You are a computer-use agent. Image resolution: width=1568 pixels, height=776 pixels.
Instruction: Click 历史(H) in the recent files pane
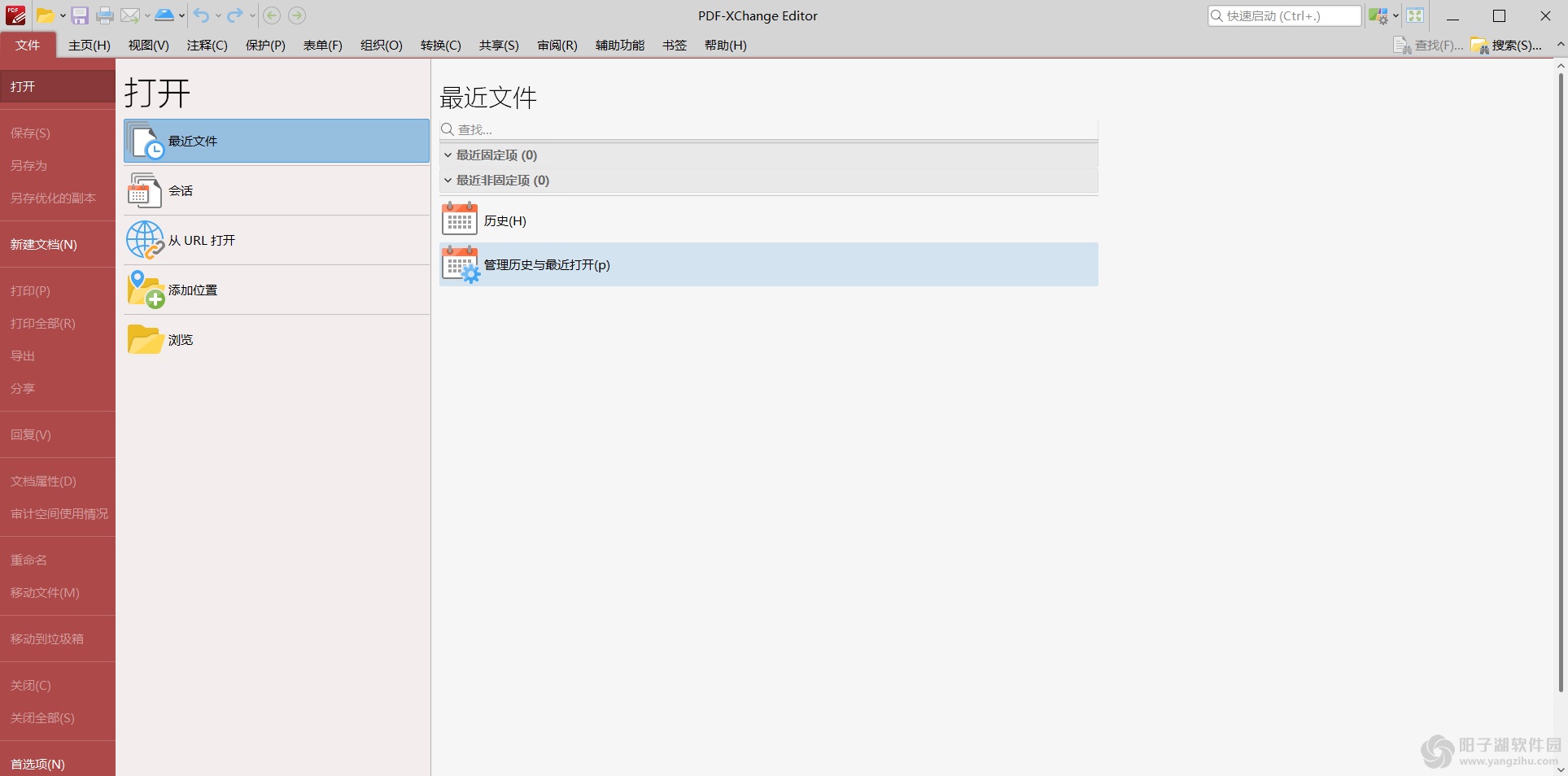pyautogui.click(x=504, y=220)
